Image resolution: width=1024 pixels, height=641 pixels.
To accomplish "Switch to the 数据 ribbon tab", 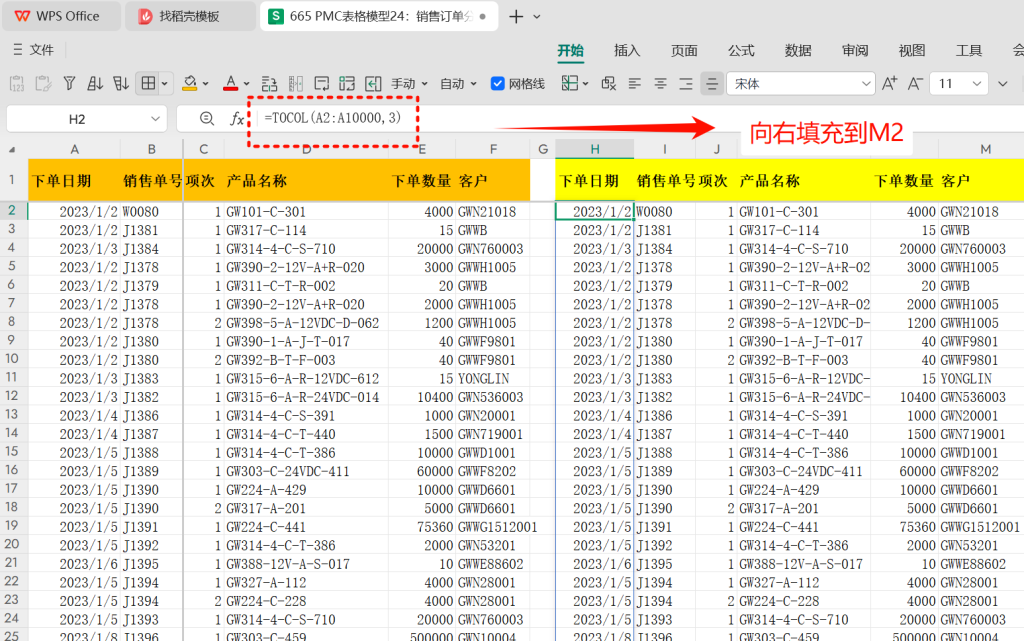I will tap(798, 50).
